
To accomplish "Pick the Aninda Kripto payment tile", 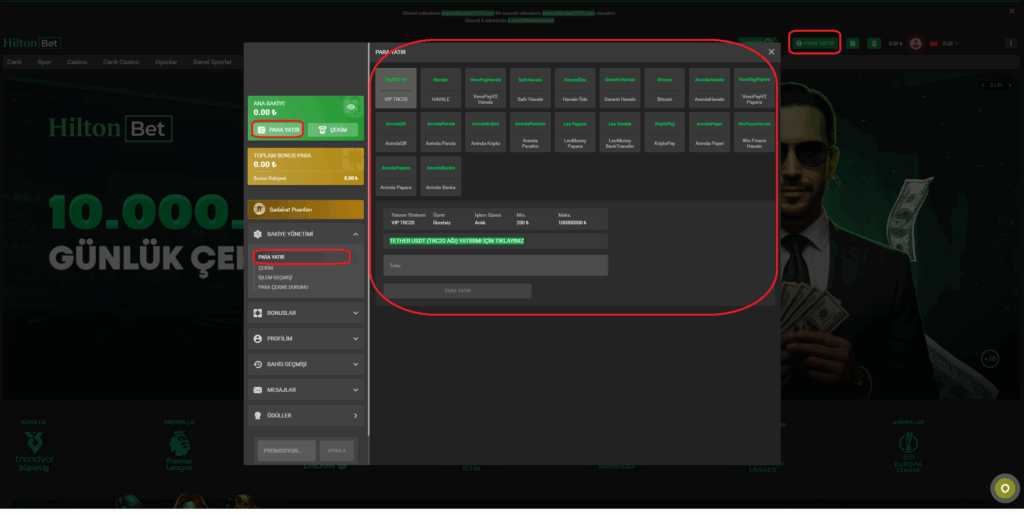I will [x=485, y=132].
